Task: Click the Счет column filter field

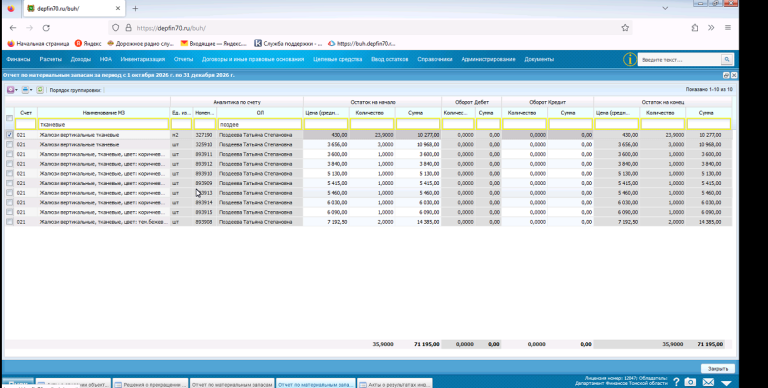Action: 25,124
